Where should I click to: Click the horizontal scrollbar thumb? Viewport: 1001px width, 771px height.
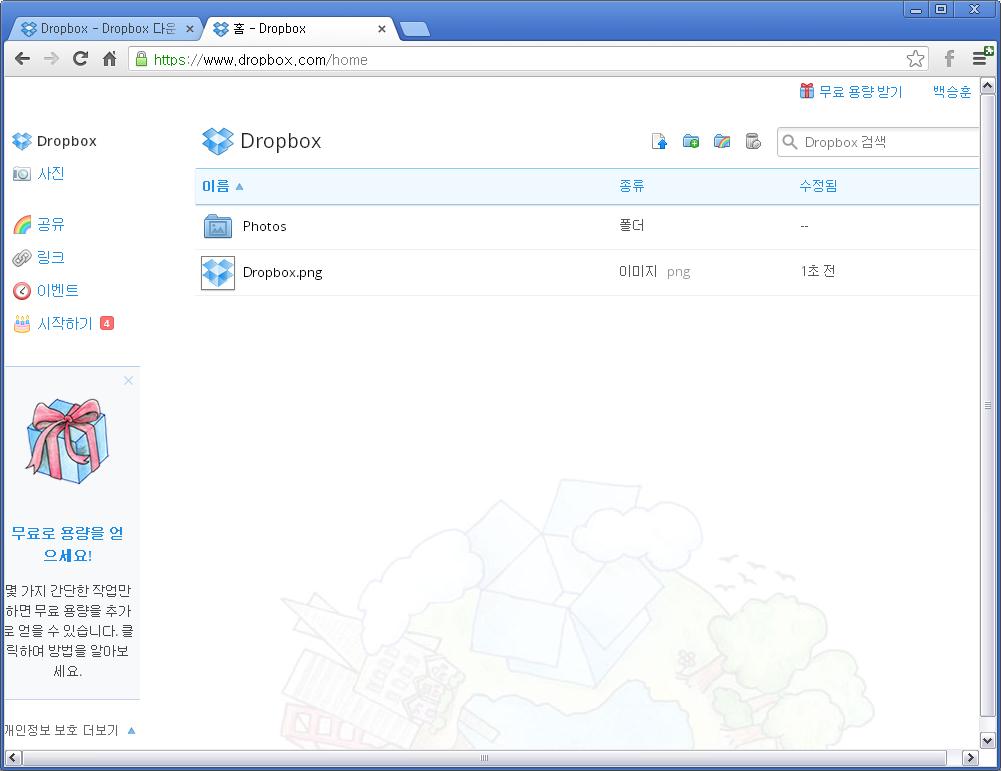[x=485, y=758]
